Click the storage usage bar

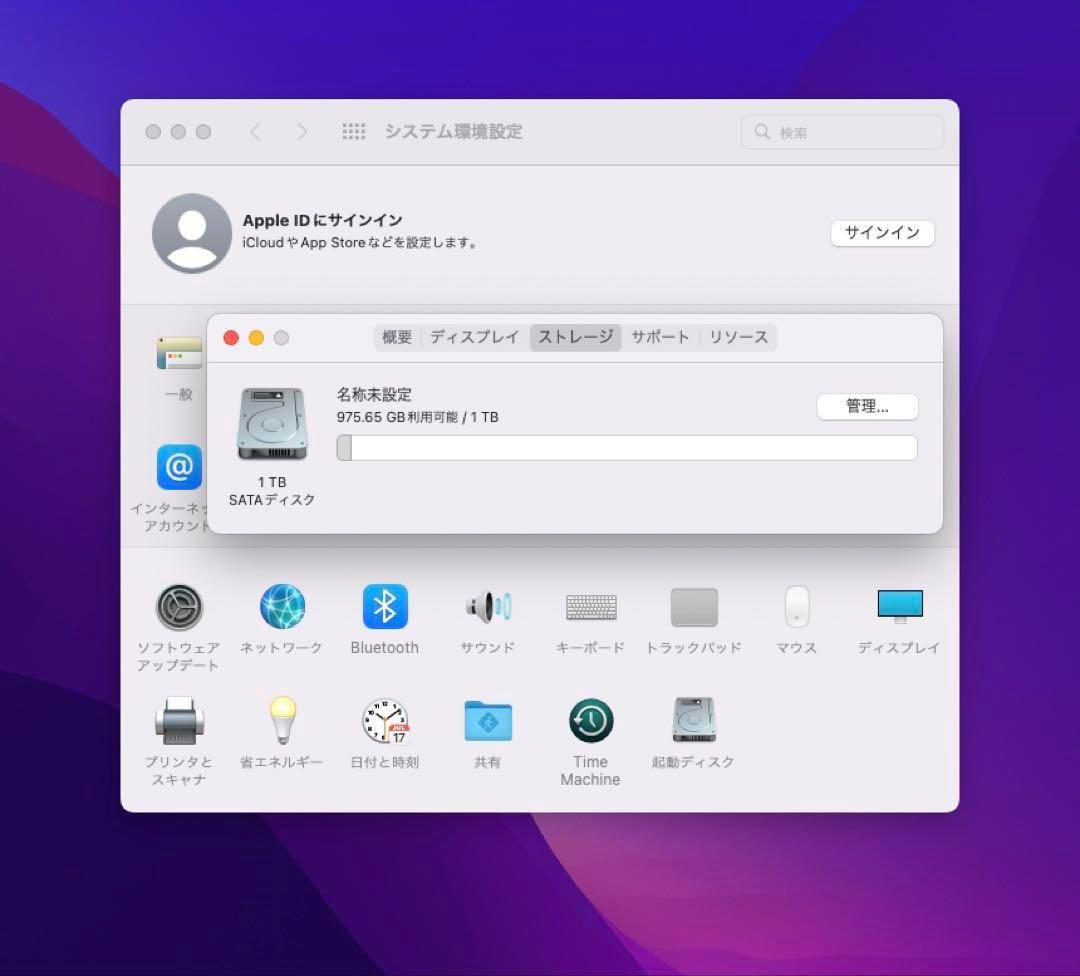(x=627, y=448)
